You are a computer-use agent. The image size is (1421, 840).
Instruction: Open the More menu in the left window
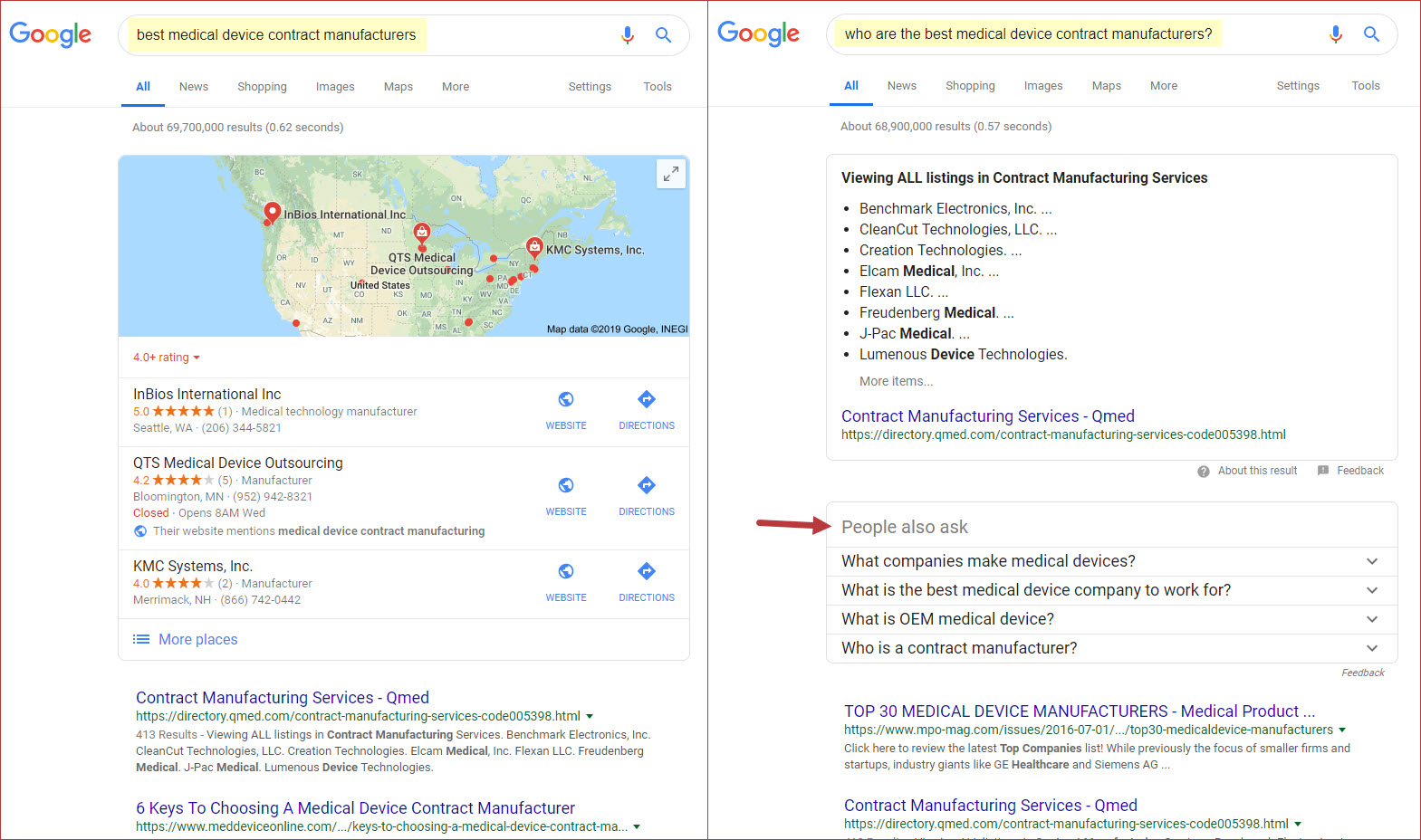click(456, 87)
